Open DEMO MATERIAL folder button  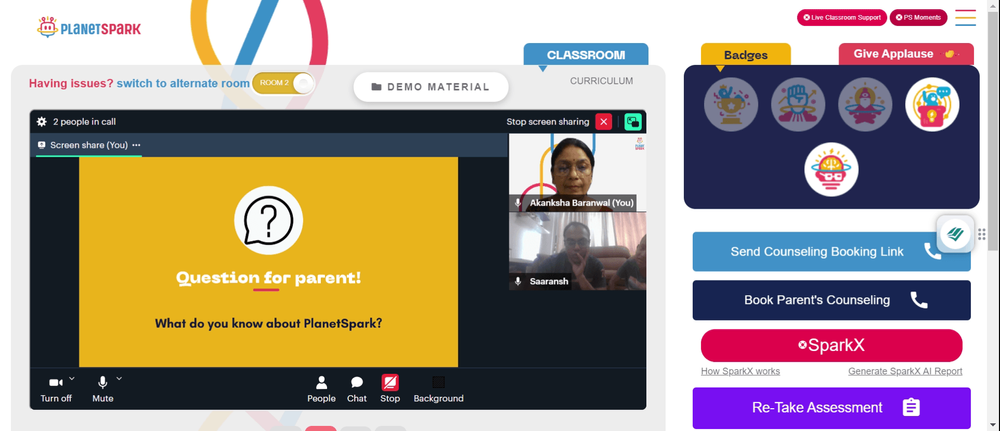[431, 87]
